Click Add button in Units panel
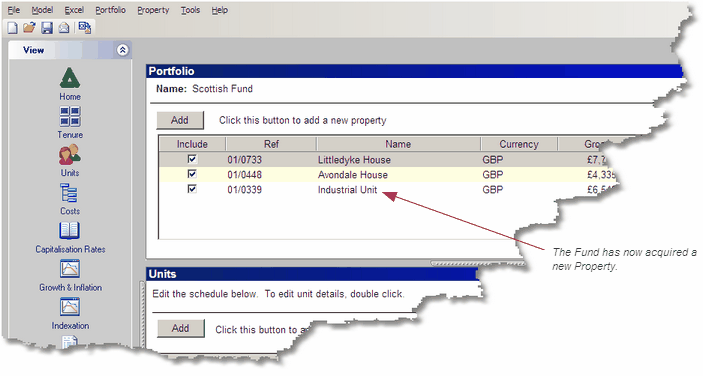703x376 pixels. (181, 328)
